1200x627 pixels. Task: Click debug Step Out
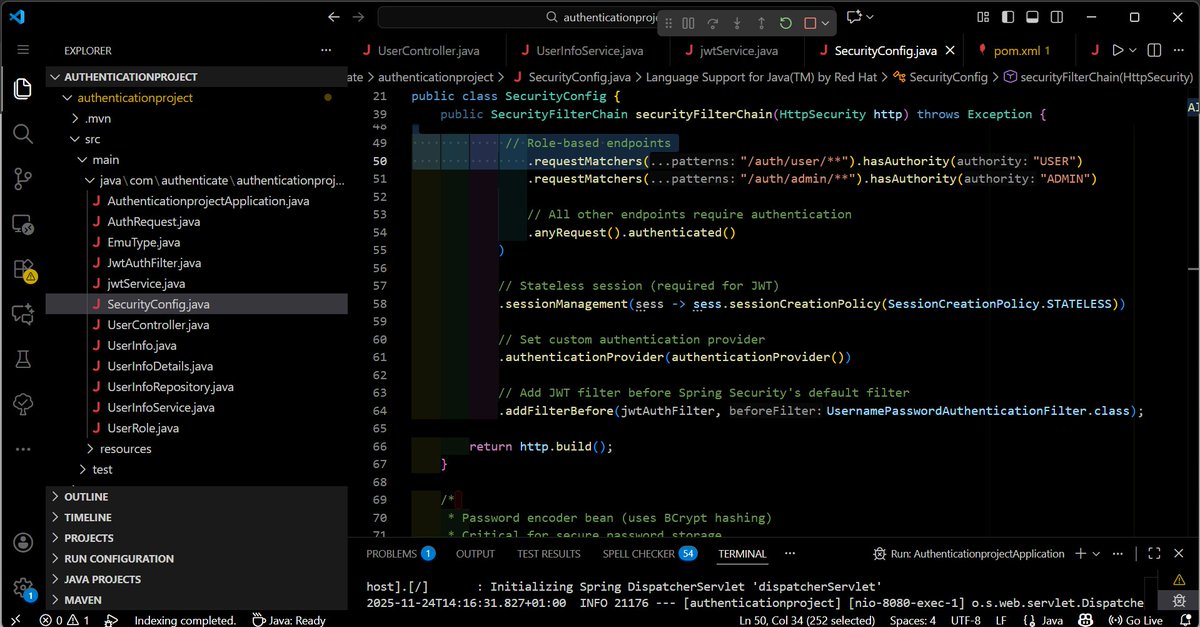coord(761,23)
